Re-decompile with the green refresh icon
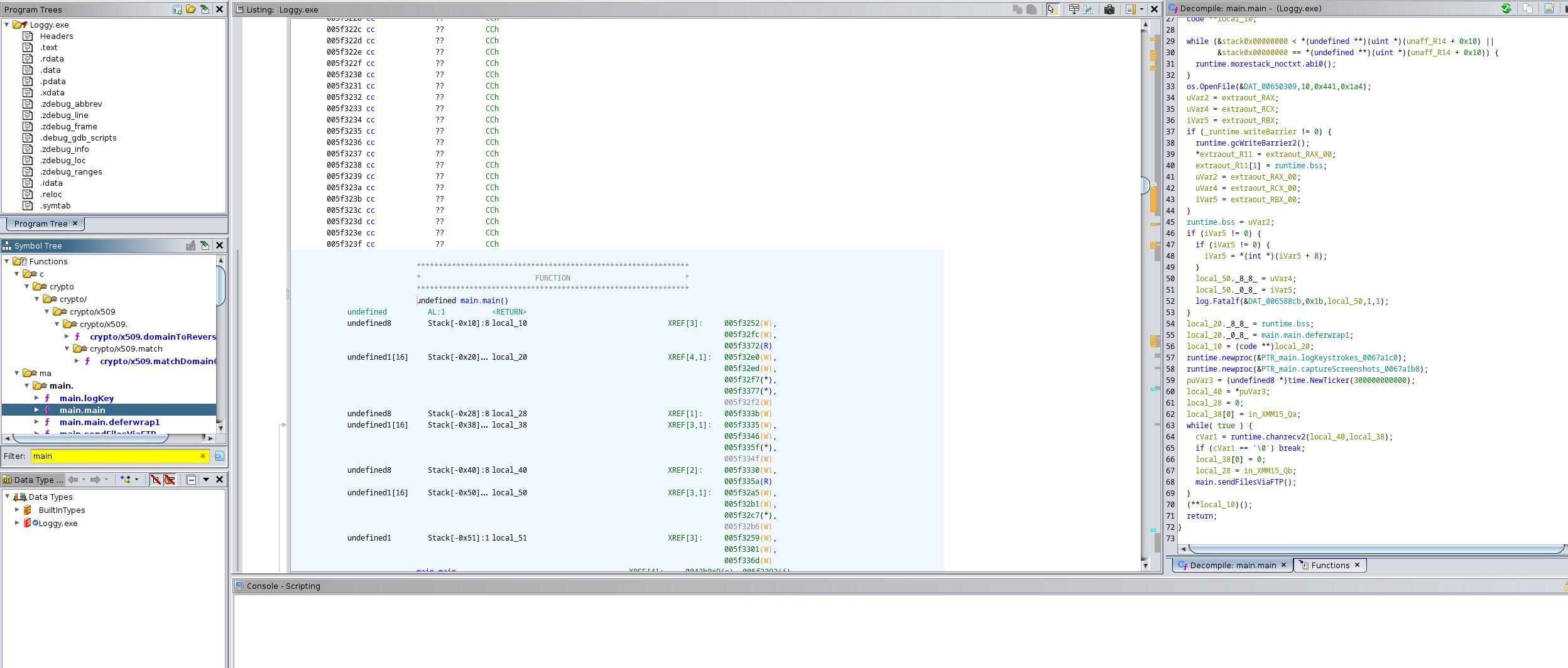The image size is (1568, 668). 1506,8
